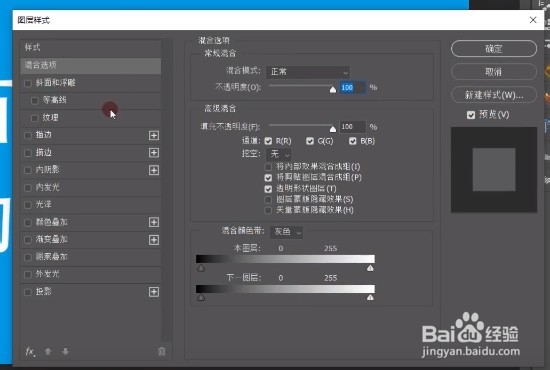Enable the 内发光 effect checkbox
Screen dimensions: 550x370
pos(28,188)
